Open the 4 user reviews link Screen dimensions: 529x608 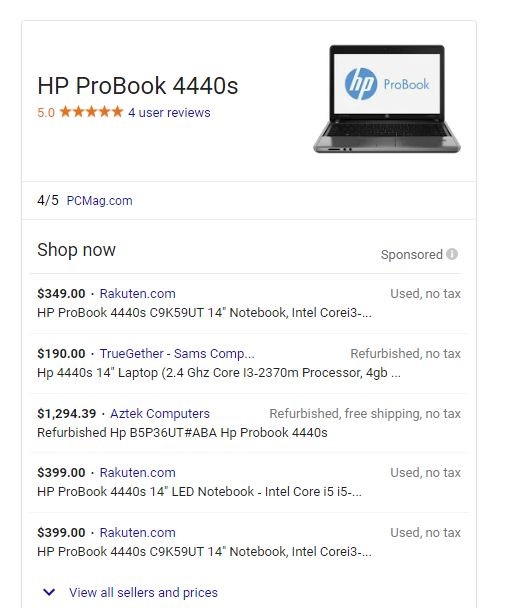tap(169, 112)
